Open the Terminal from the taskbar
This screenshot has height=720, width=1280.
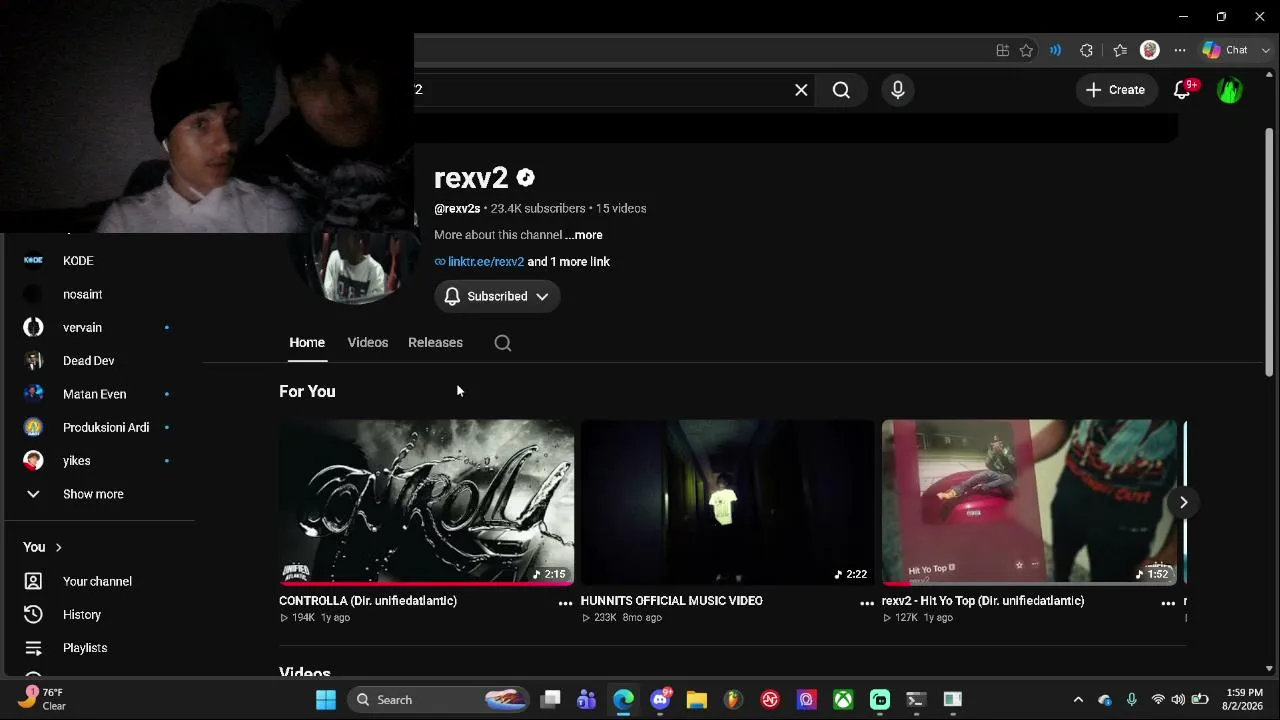[916, 700]
